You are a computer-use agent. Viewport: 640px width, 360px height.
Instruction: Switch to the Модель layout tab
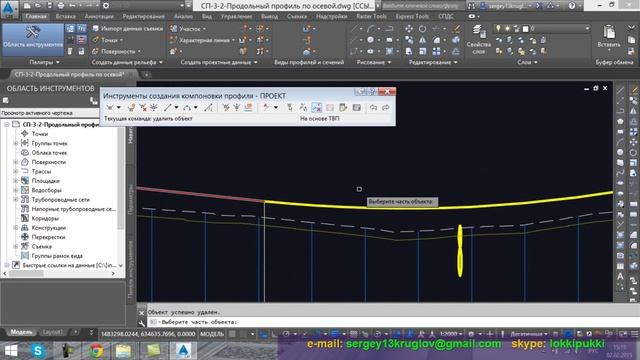[x=21, y=332]
